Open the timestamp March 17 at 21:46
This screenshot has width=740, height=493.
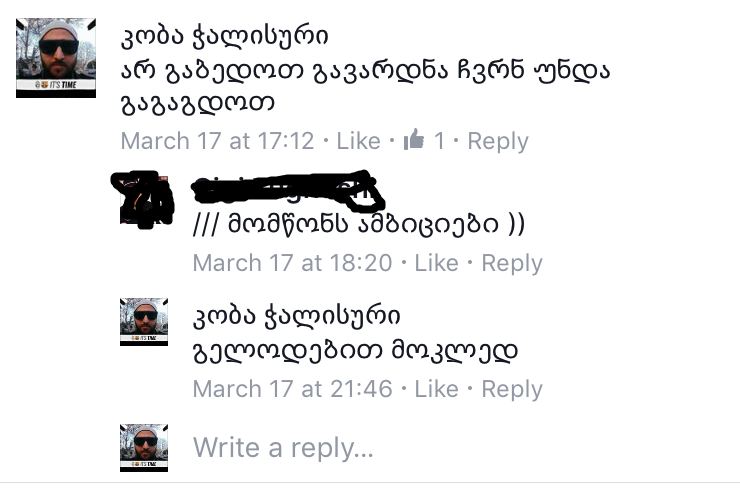tap(292, 389)
